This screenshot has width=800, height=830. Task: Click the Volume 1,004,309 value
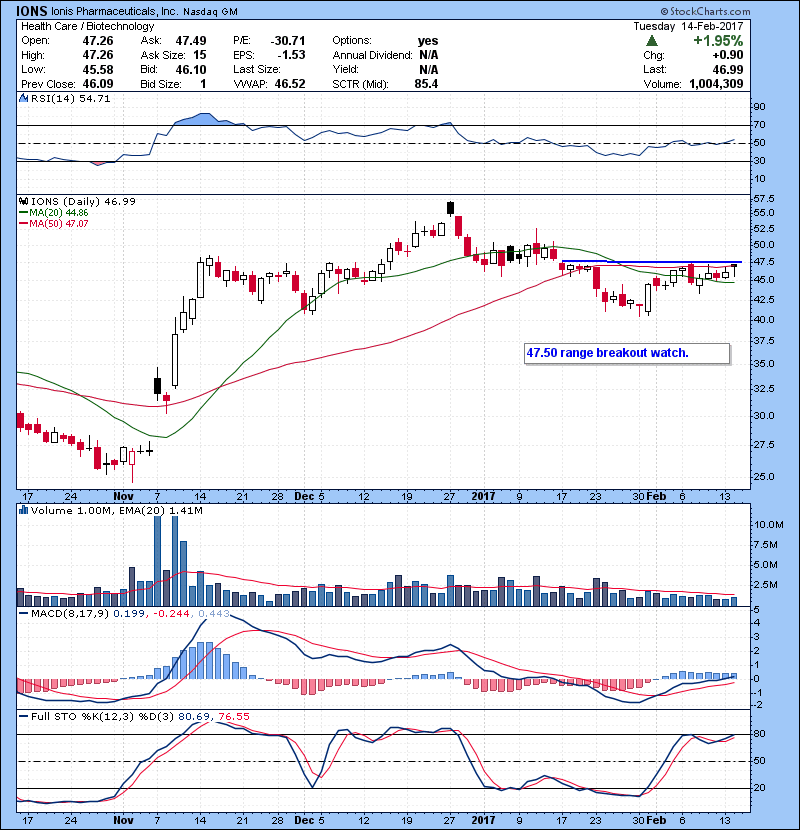[x=716, y=84]
